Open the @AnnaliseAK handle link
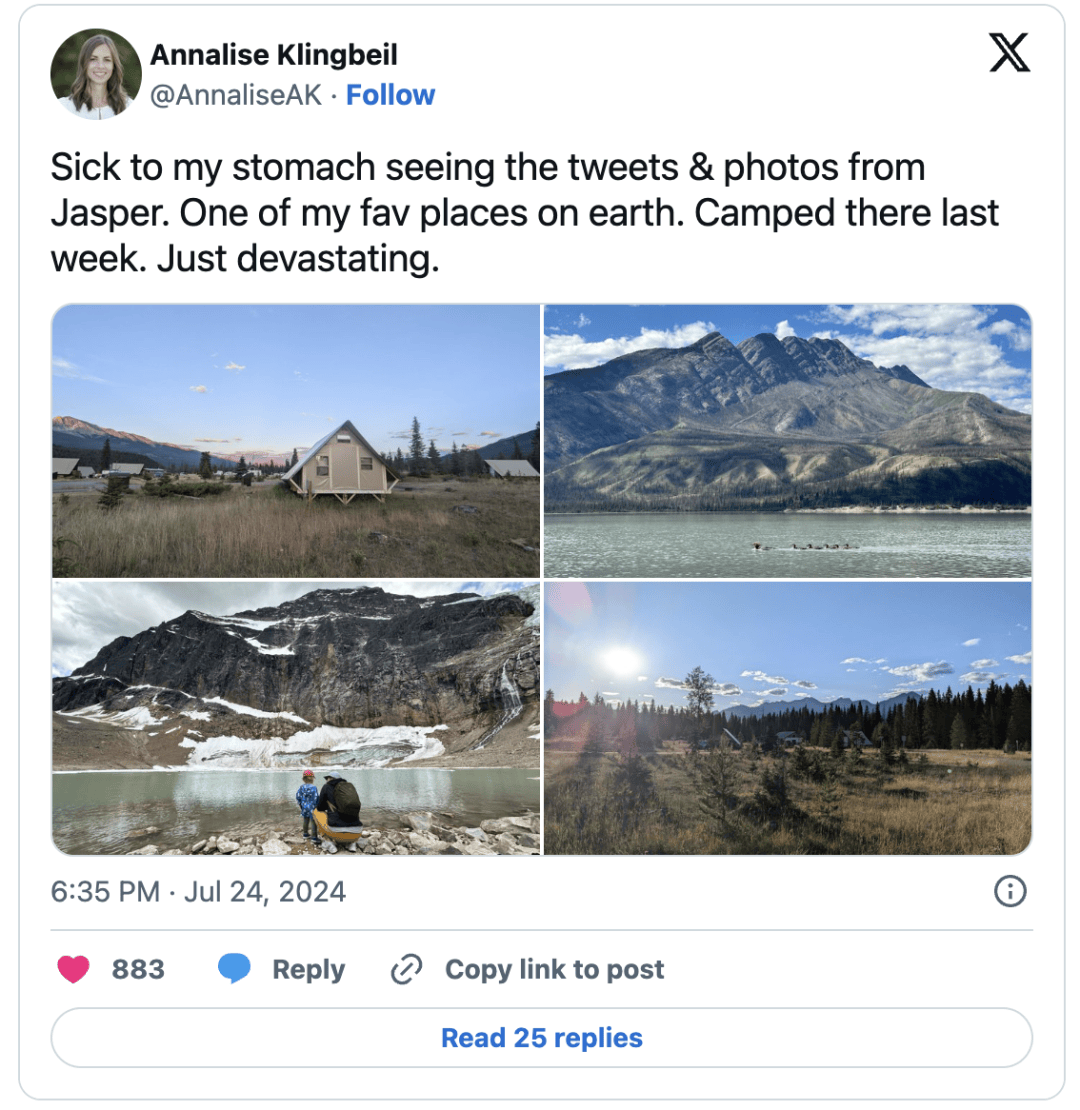 point(236,95)
